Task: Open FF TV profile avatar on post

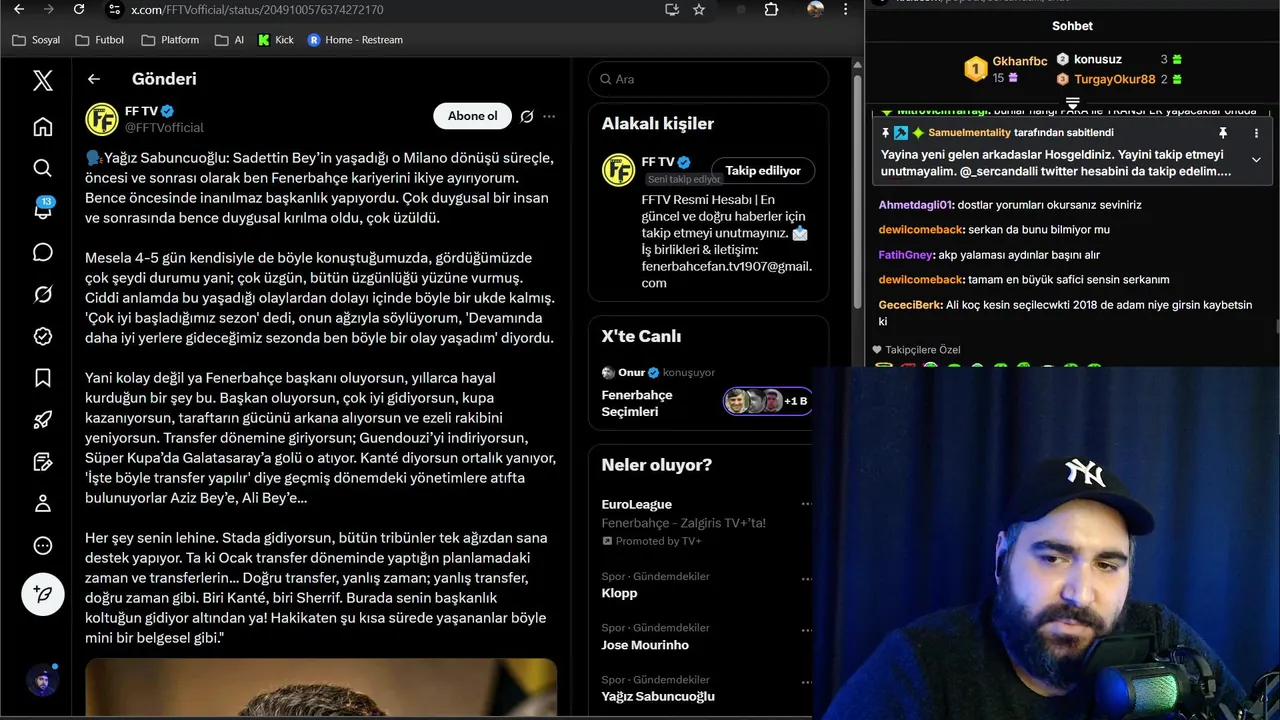Action: click(102, 119)
